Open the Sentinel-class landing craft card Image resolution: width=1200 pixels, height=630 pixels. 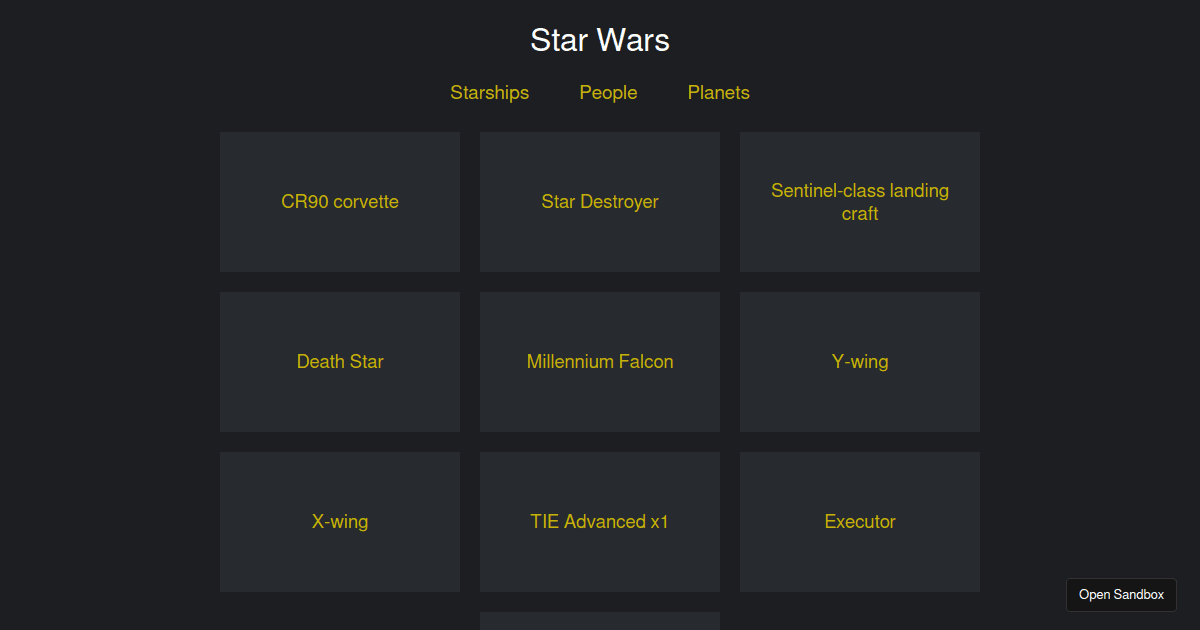click(860, 202)
